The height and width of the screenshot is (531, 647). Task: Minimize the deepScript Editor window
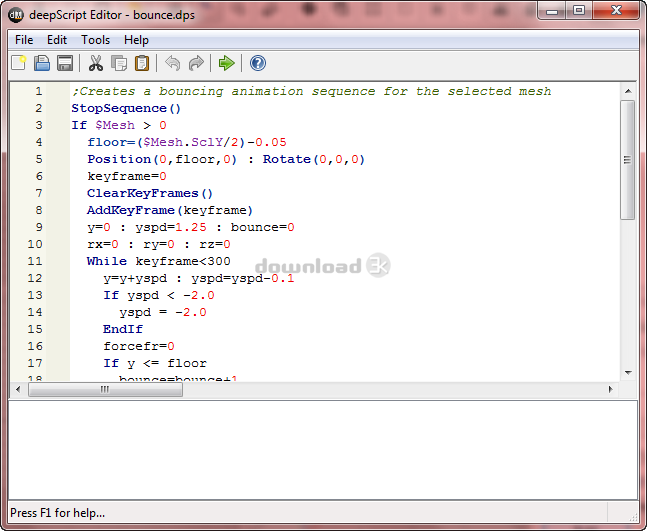[552, 11]
